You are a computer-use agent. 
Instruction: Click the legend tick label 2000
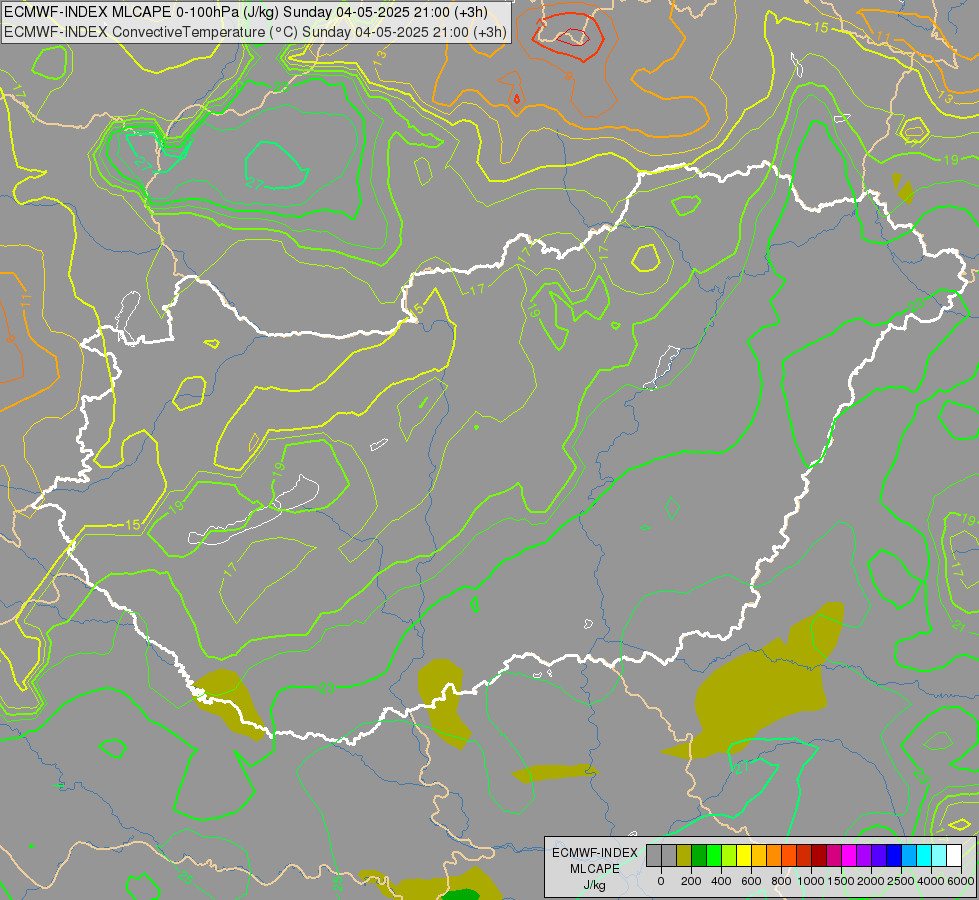(871, 881)
